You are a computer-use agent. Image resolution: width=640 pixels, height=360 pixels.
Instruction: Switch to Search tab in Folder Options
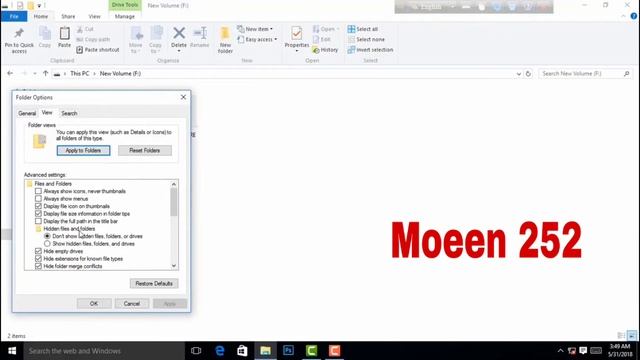69,113
